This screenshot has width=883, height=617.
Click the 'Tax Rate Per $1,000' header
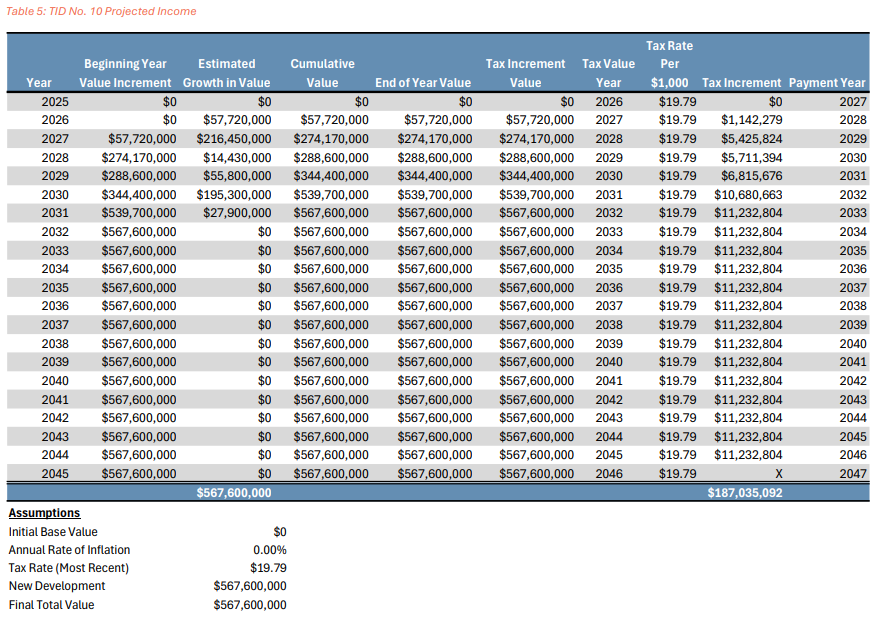669,64
